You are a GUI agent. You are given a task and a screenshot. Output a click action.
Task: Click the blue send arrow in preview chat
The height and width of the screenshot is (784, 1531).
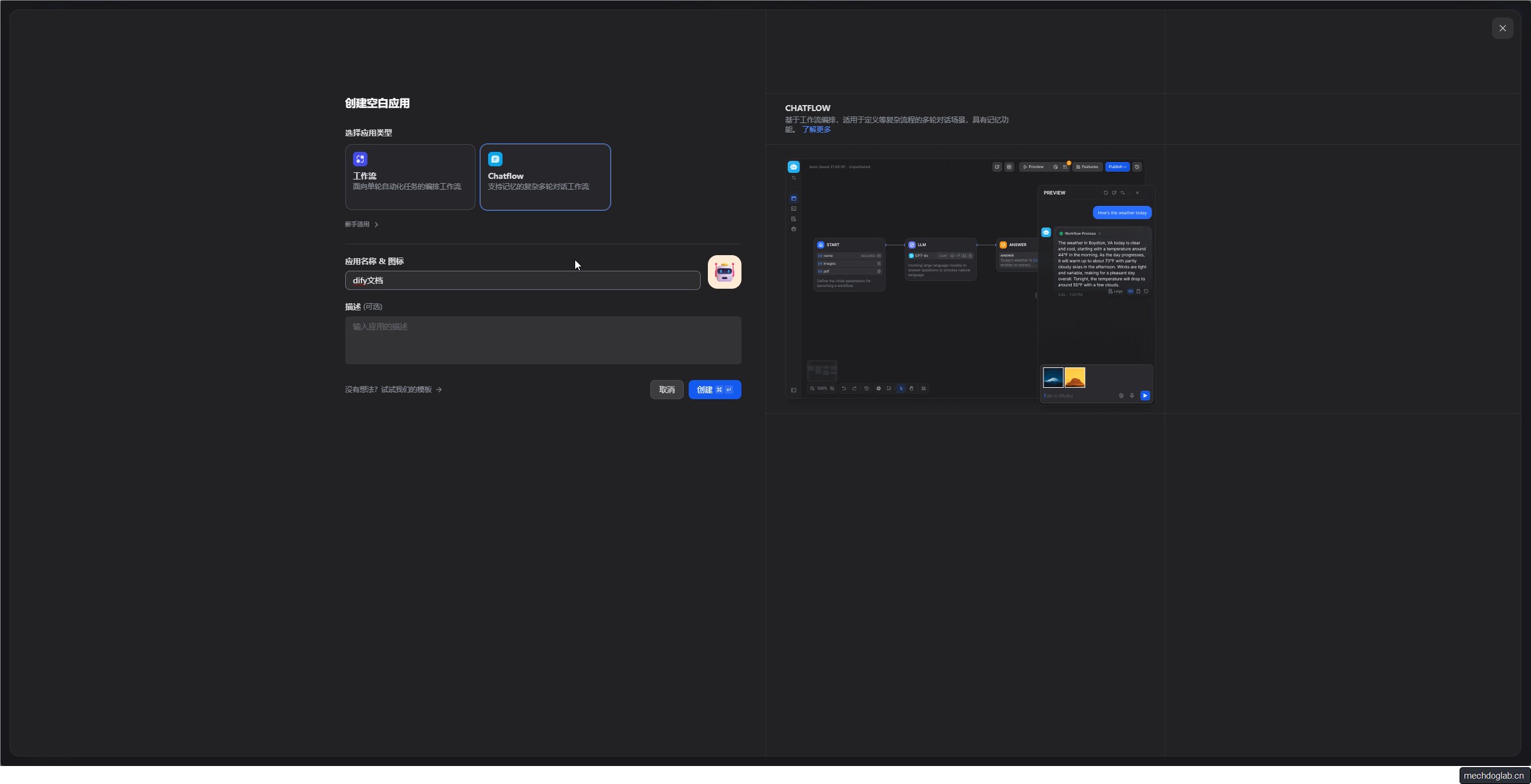1144,396
